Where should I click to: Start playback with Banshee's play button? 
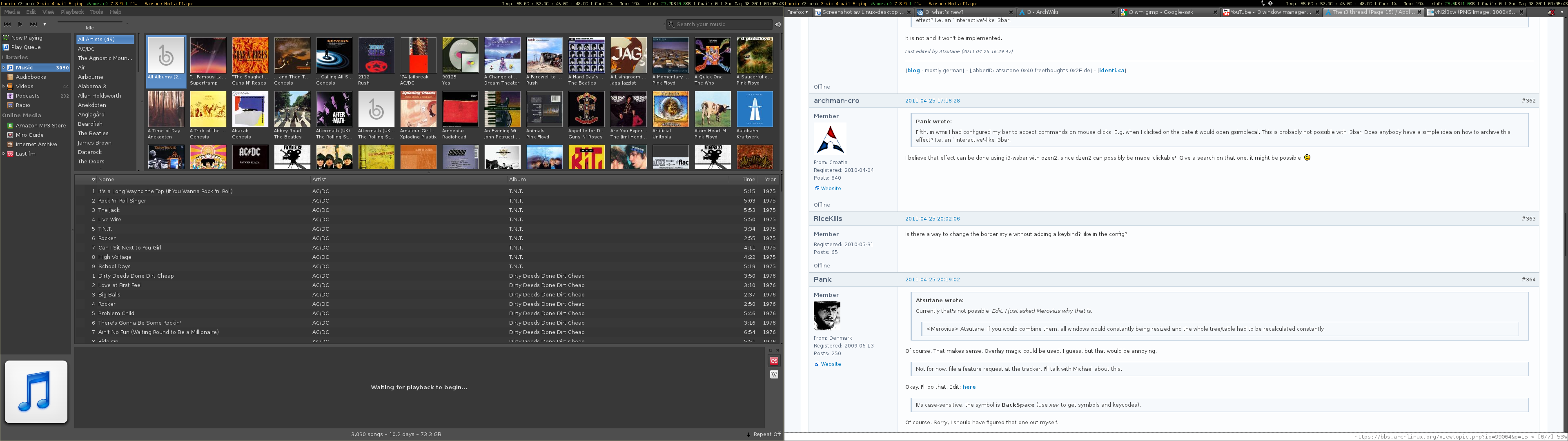pos(20,24)
